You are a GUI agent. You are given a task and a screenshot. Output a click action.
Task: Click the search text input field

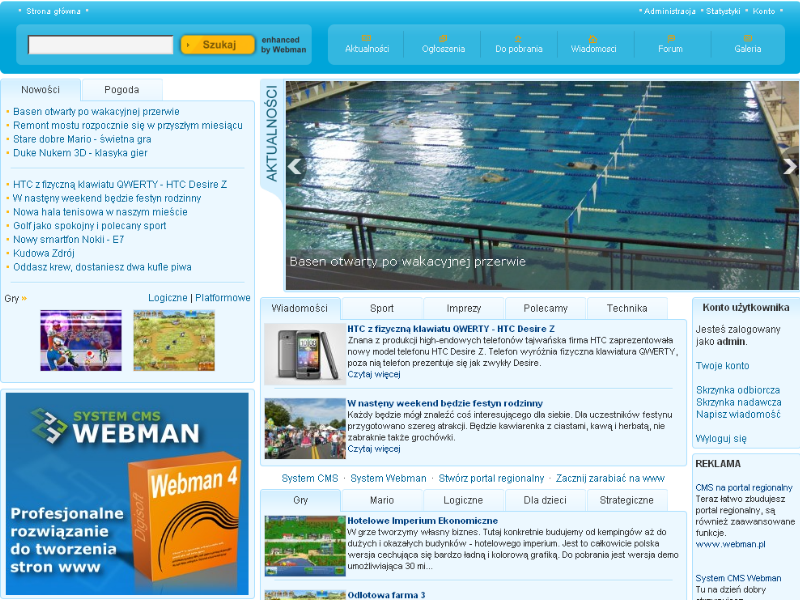pyautogui.click(x=100, y=45)
